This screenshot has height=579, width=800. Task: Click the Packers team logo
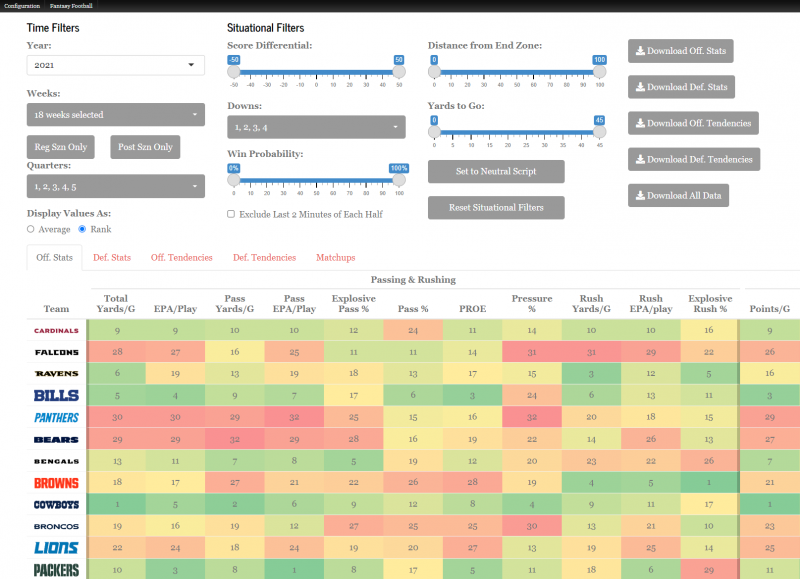pyautogui.click(x=56, y=570)
